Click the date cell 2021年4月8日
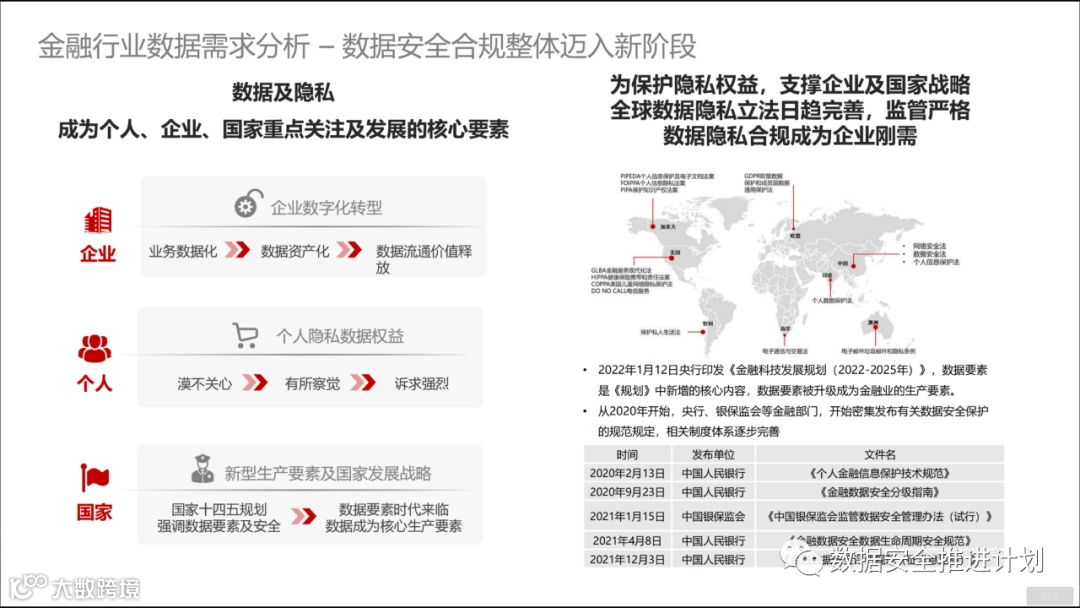The width and height of the screenshot is (1080, 608). [x=627, y=541]
